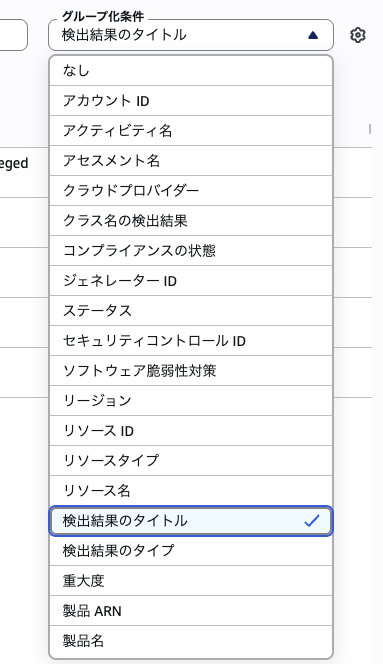Viewport: 383px width, 664px height.
Task: Select アクティビティ名 grouping option
Action: click(x=191, y=131)
